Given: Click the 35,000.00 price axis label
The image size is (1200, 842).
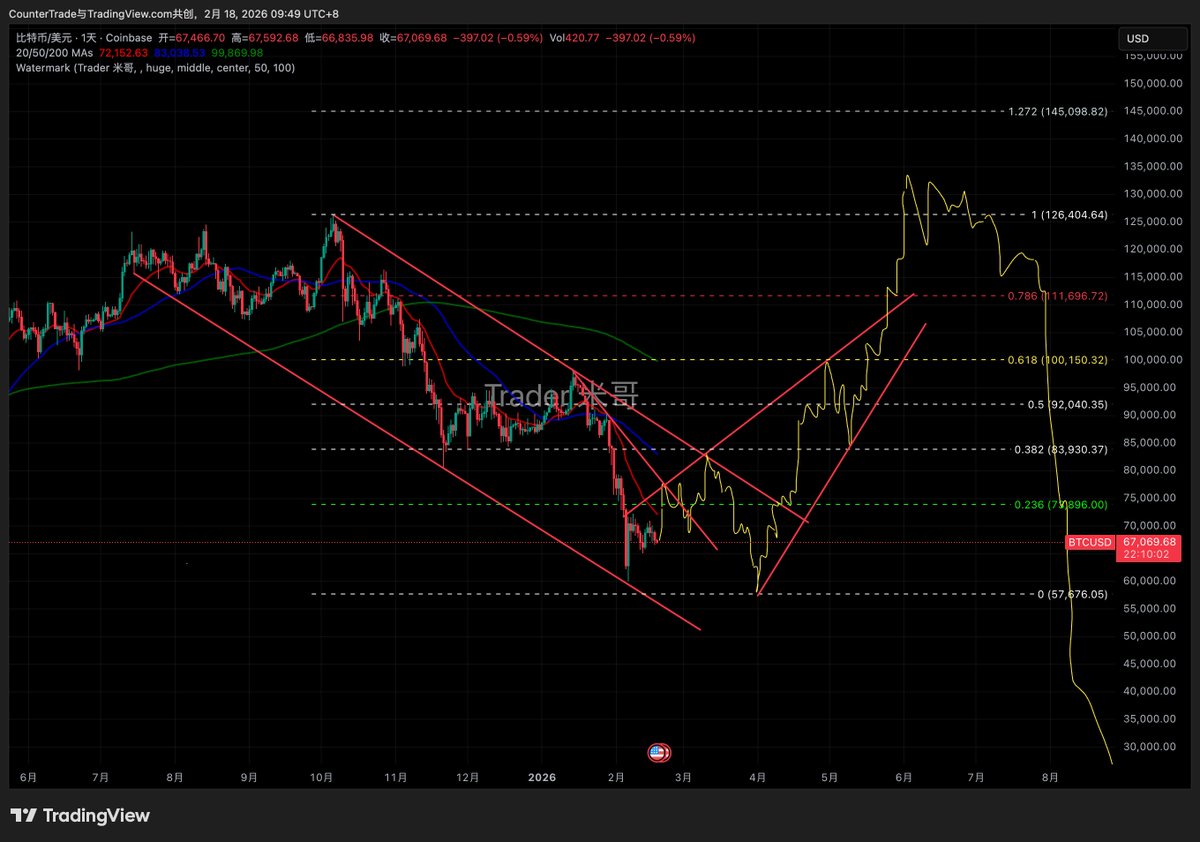Looking at the screenshot, I should [1150, 718].
